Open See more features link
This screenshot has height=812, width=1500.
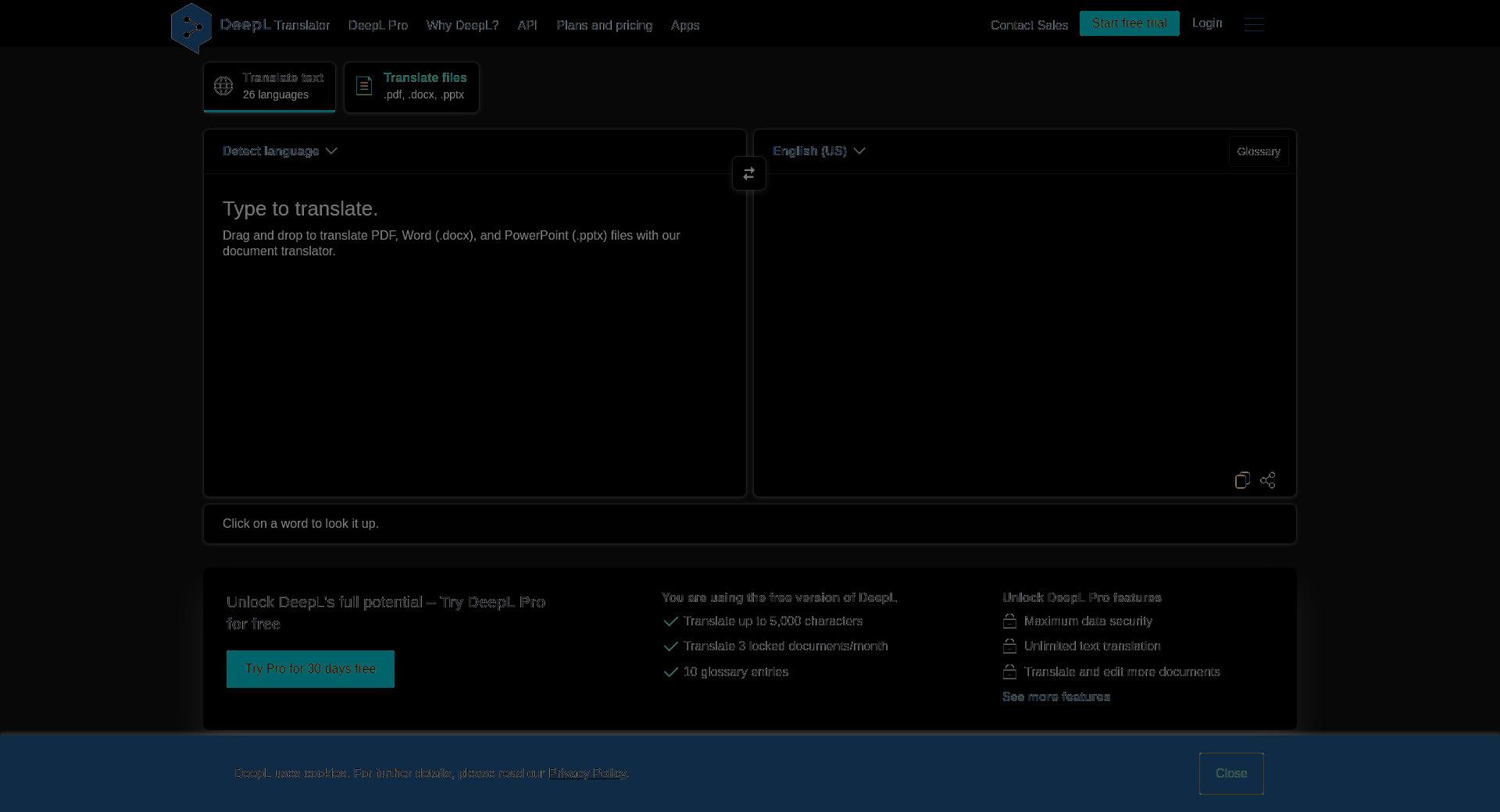click(x=1056, y=696)
